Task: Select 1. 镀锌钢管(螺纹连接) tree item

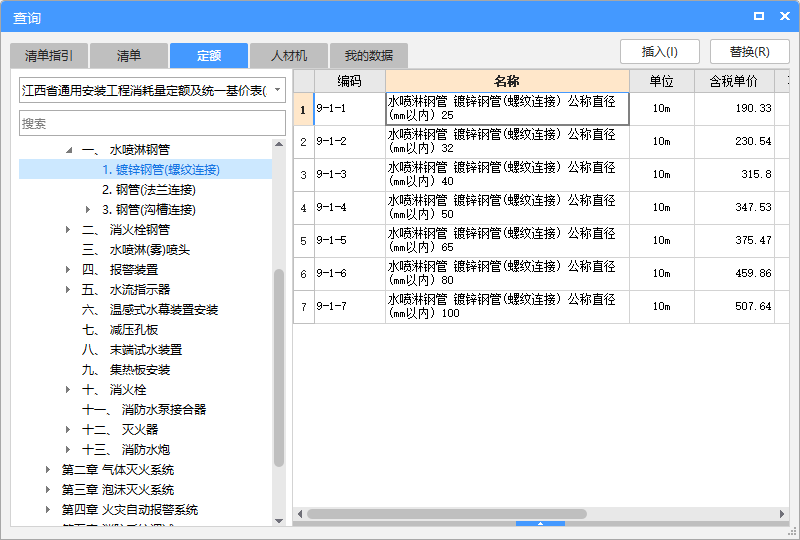Action: [161, 169]
